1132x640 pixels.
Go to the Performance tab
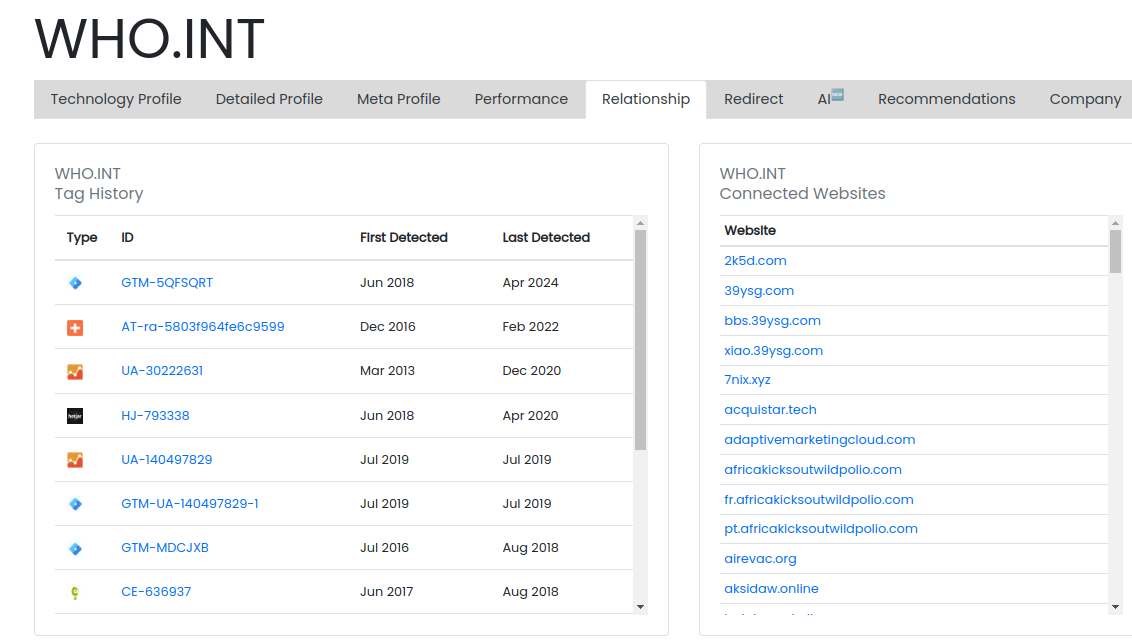pos(521,99)
